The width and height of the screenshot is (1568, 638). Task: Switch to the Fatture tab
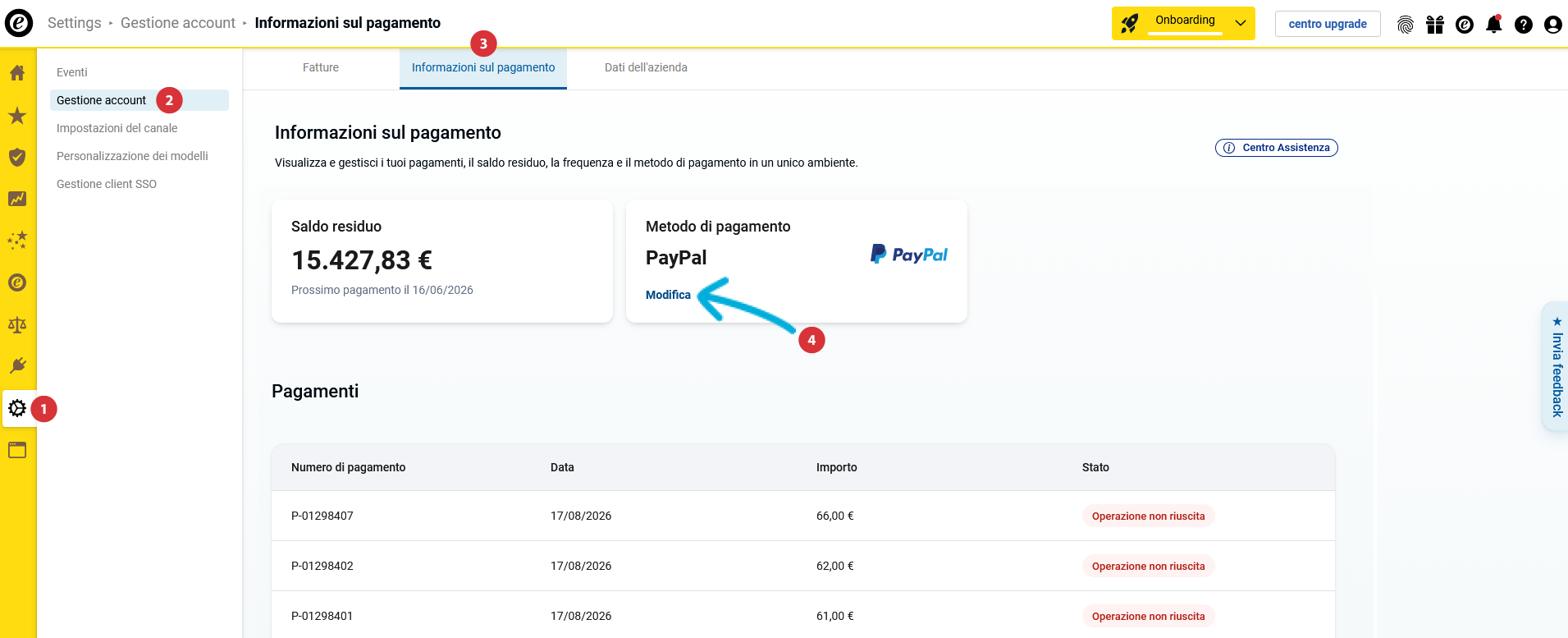pyautogui.click(x=321, y=67)
